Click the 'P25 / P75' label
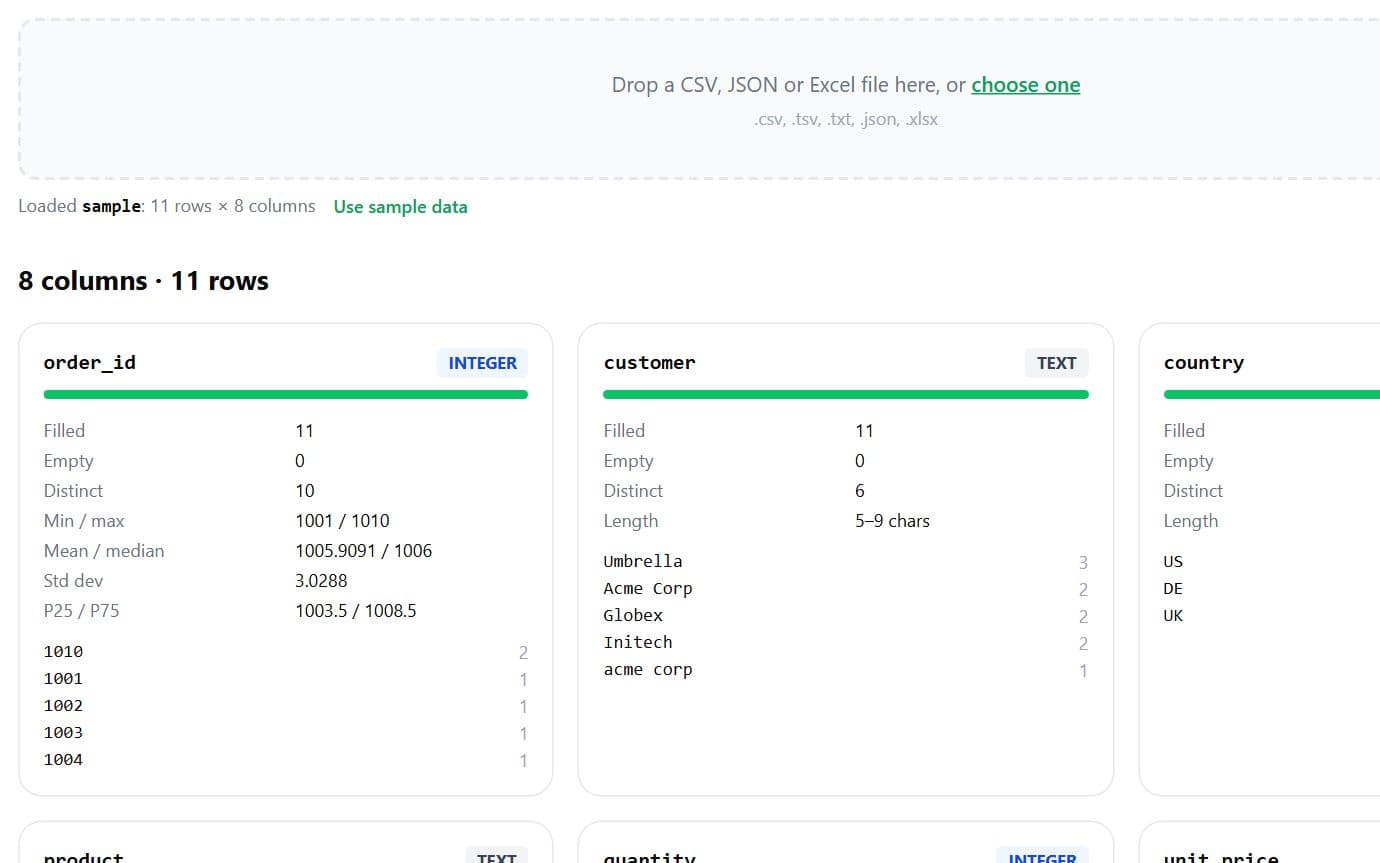Viewport: 1380px width, 863px height. tap(81, 611)
